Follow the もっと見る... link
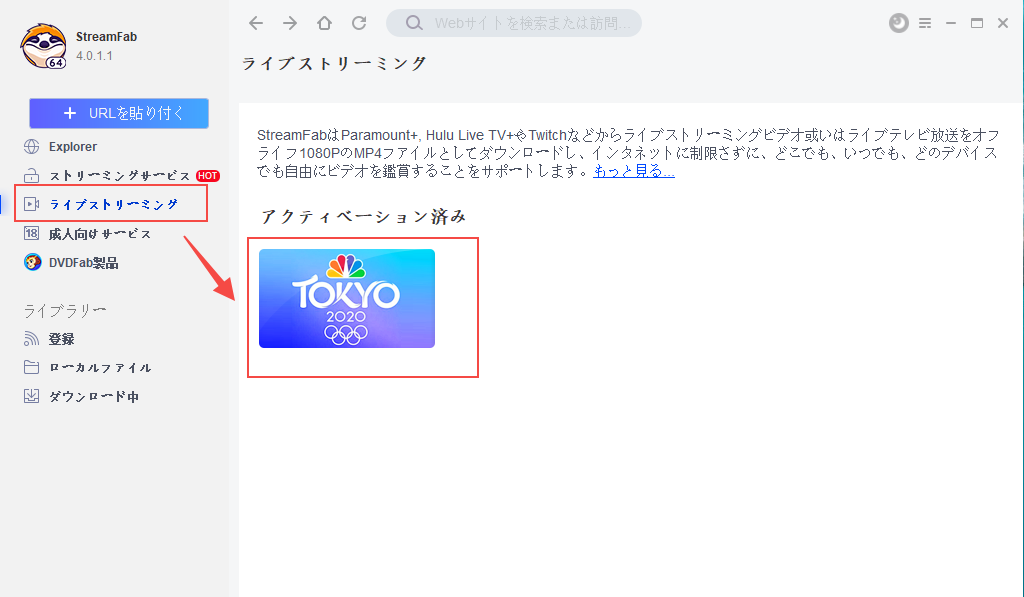 (633, 171)
